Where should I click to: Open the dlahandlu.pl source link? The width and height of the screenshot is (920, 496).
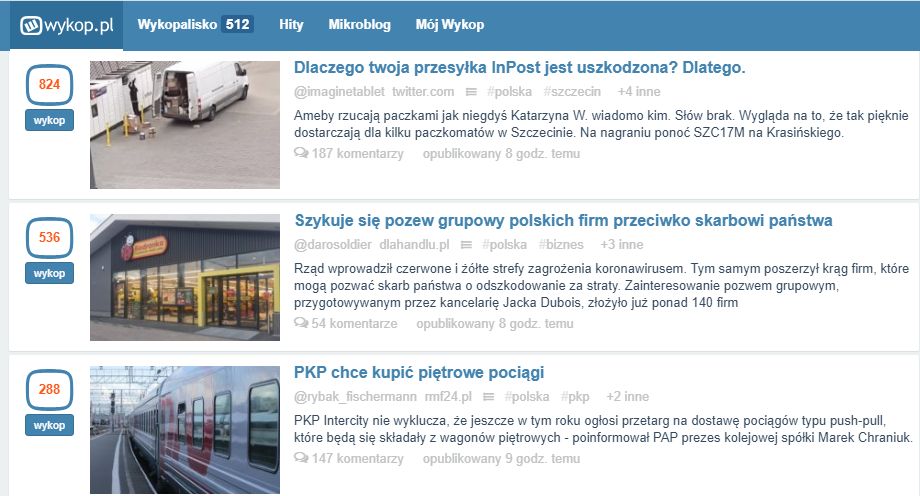pos(414,245)
